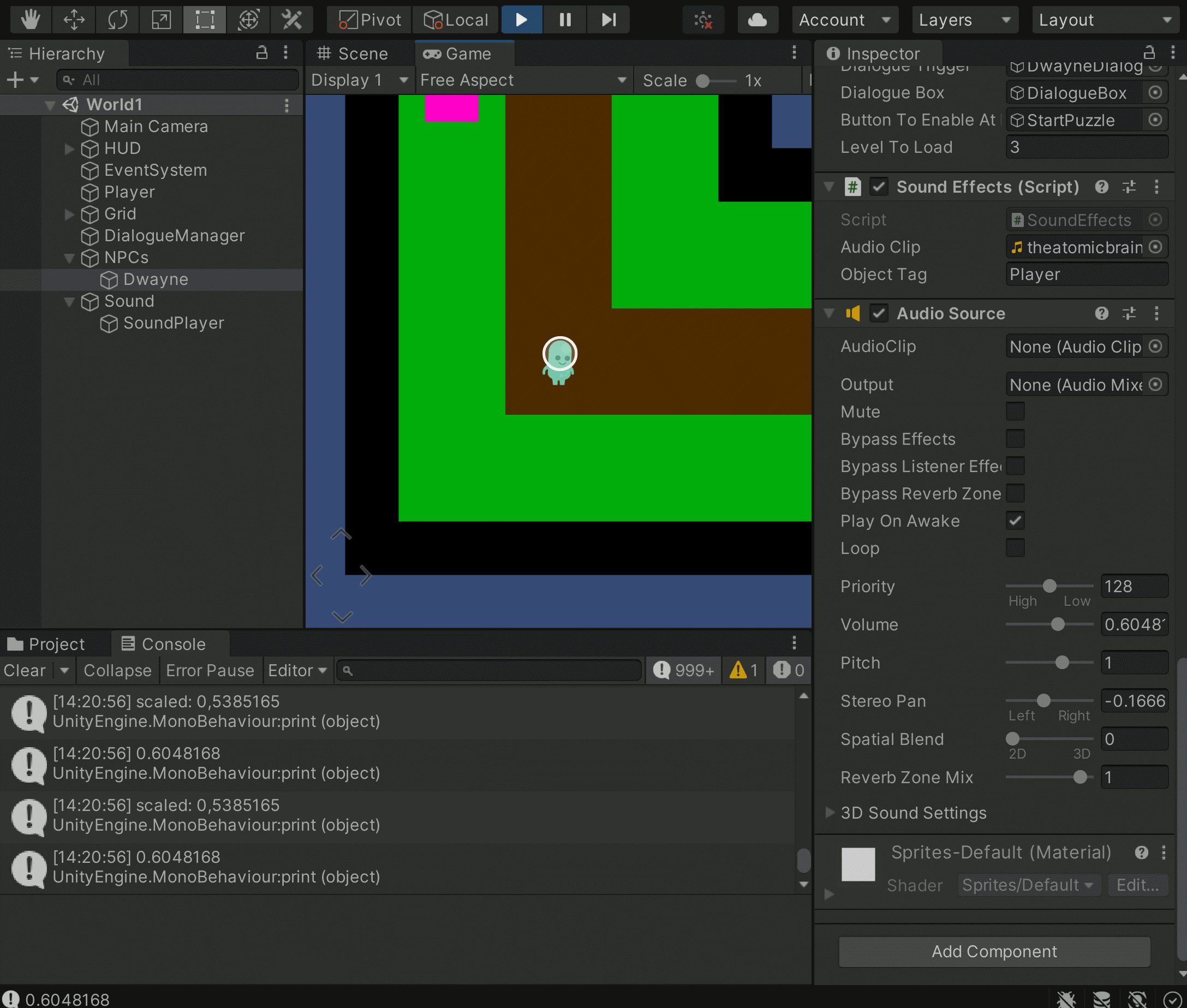Image resolution: width=1187 pixels, height=1008 pixels.
Task: Click the Step frame button
Action: pos(609,20)
